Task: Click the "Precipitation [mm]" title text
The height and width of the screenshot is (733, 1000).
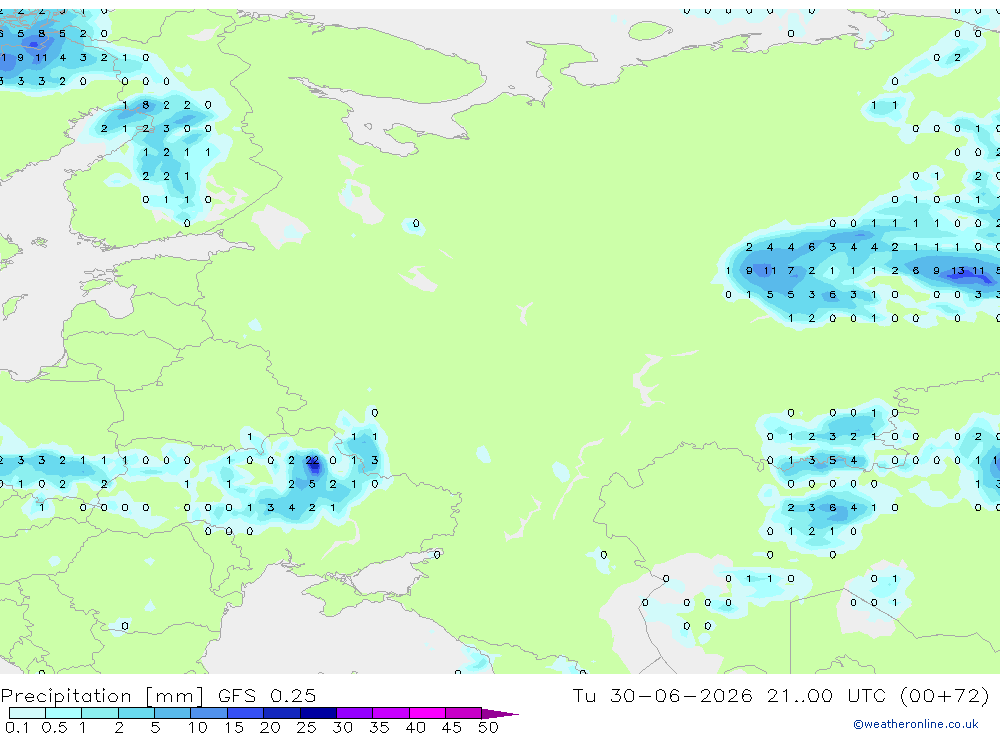Action: click(103, 695)
